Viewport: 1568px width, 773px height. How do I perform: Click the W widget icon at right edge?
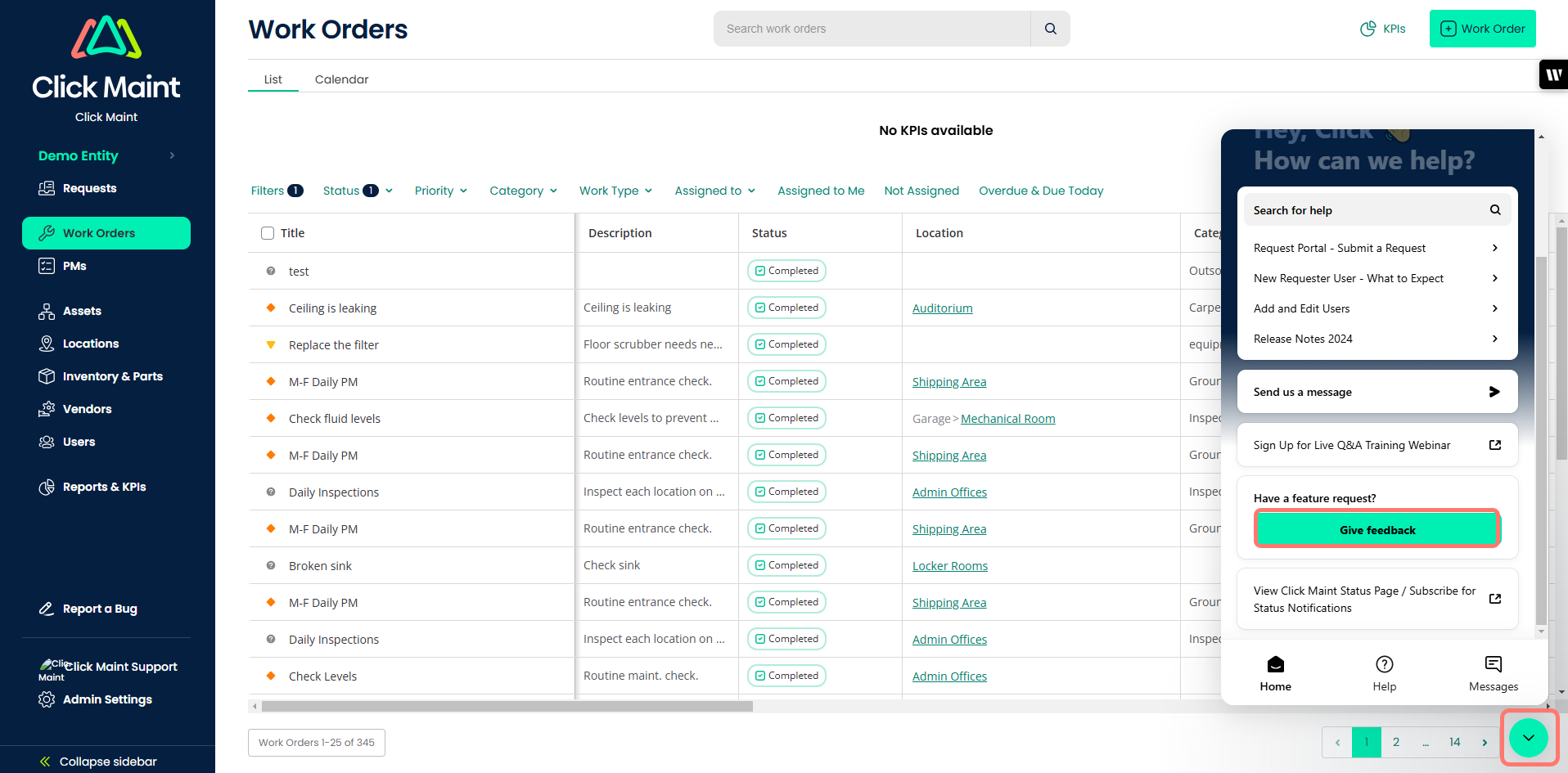(1553, 74)
